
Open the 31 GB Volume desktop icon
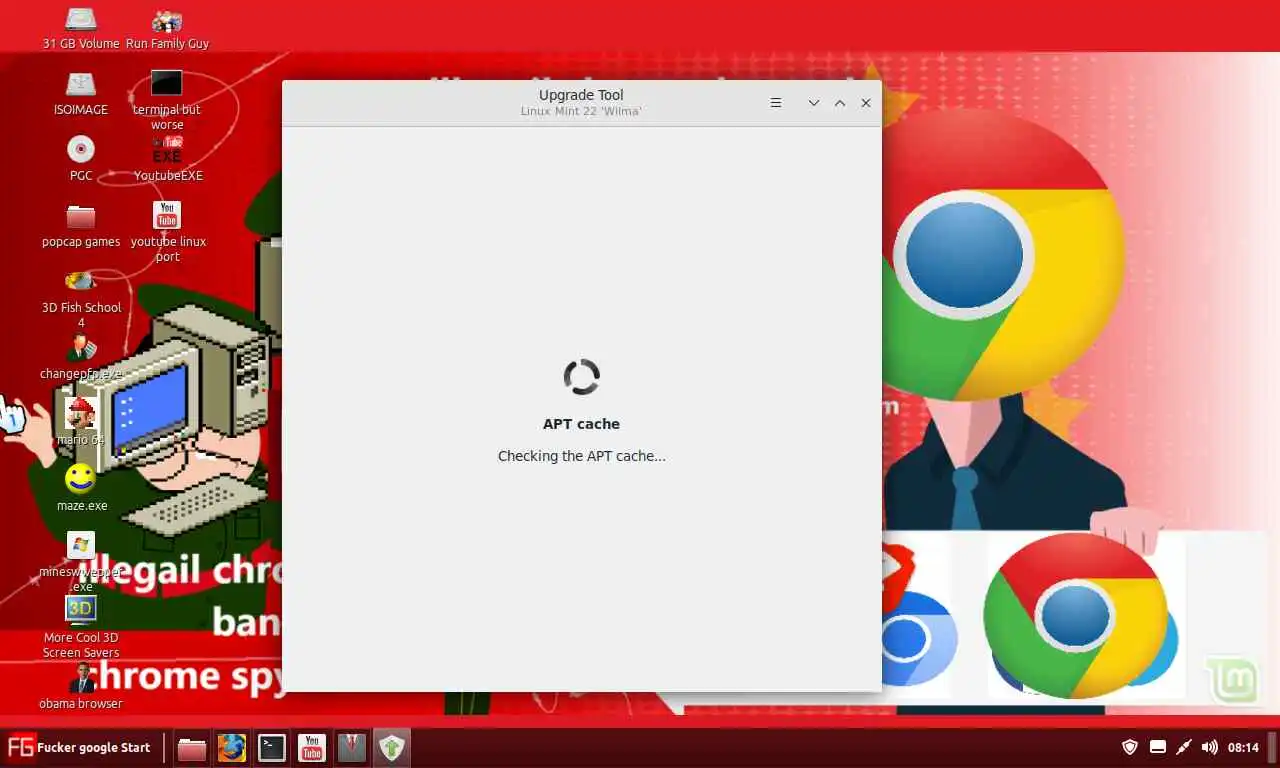tap(81, 28)
